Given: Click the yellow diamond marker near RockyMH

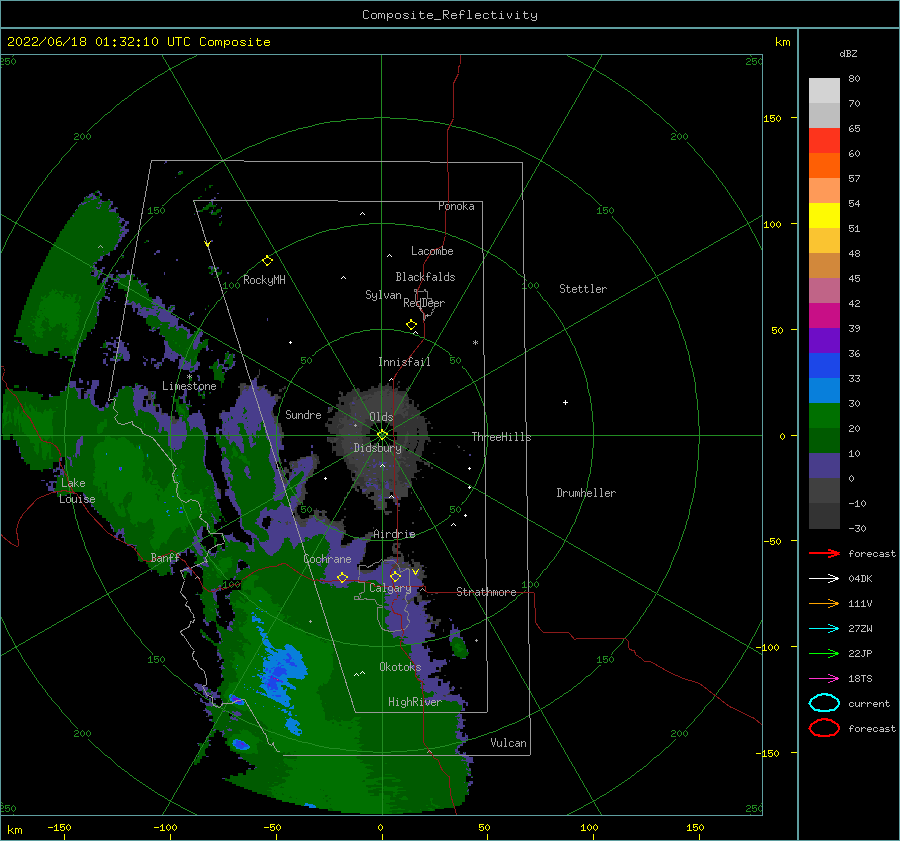Looking at the screenshot, I should 267,261.
